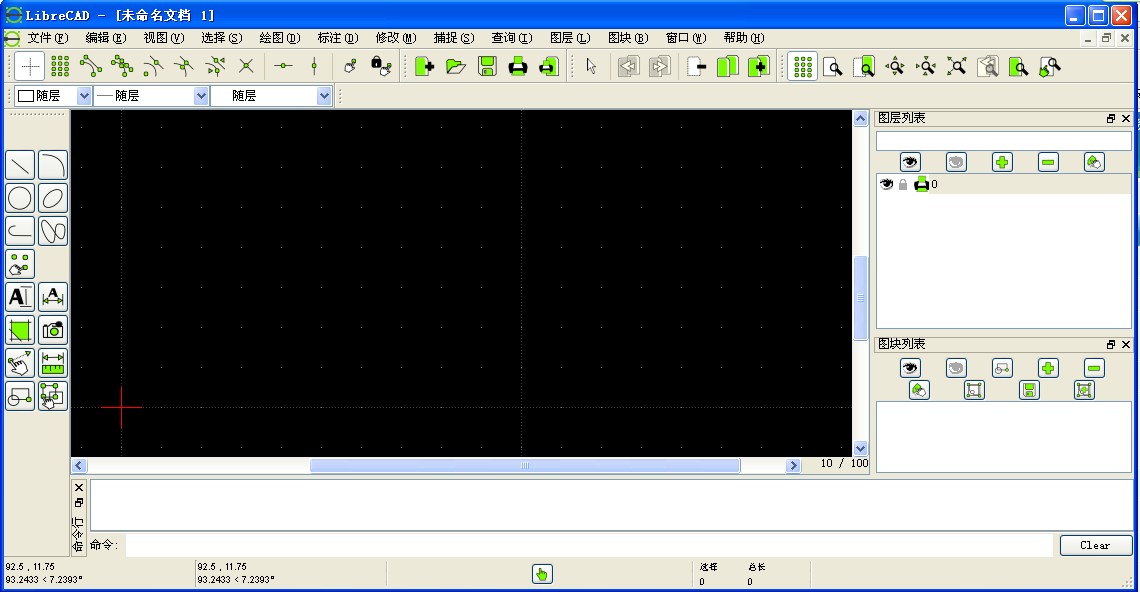The height and width of the screenshot is (592, 1140).
Task: Add a new layer with plus button
Action: point(1002,162)
